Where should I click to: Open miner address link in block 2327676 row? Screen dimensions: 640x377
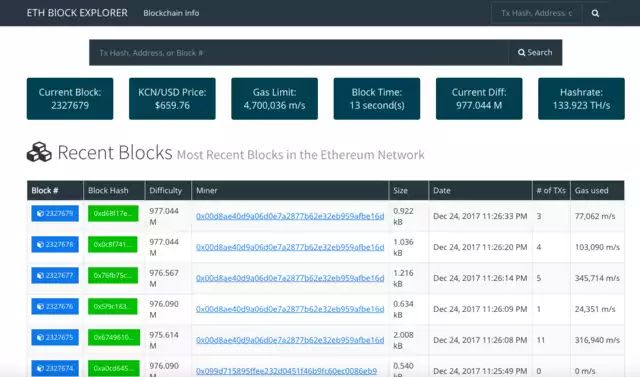(x=290, y=309)
